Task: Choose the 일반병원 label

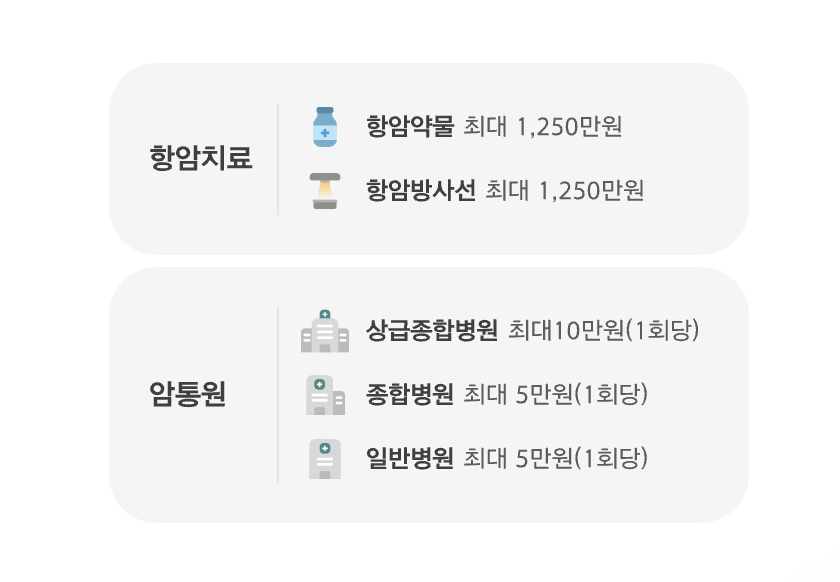Action: (410, 458)
